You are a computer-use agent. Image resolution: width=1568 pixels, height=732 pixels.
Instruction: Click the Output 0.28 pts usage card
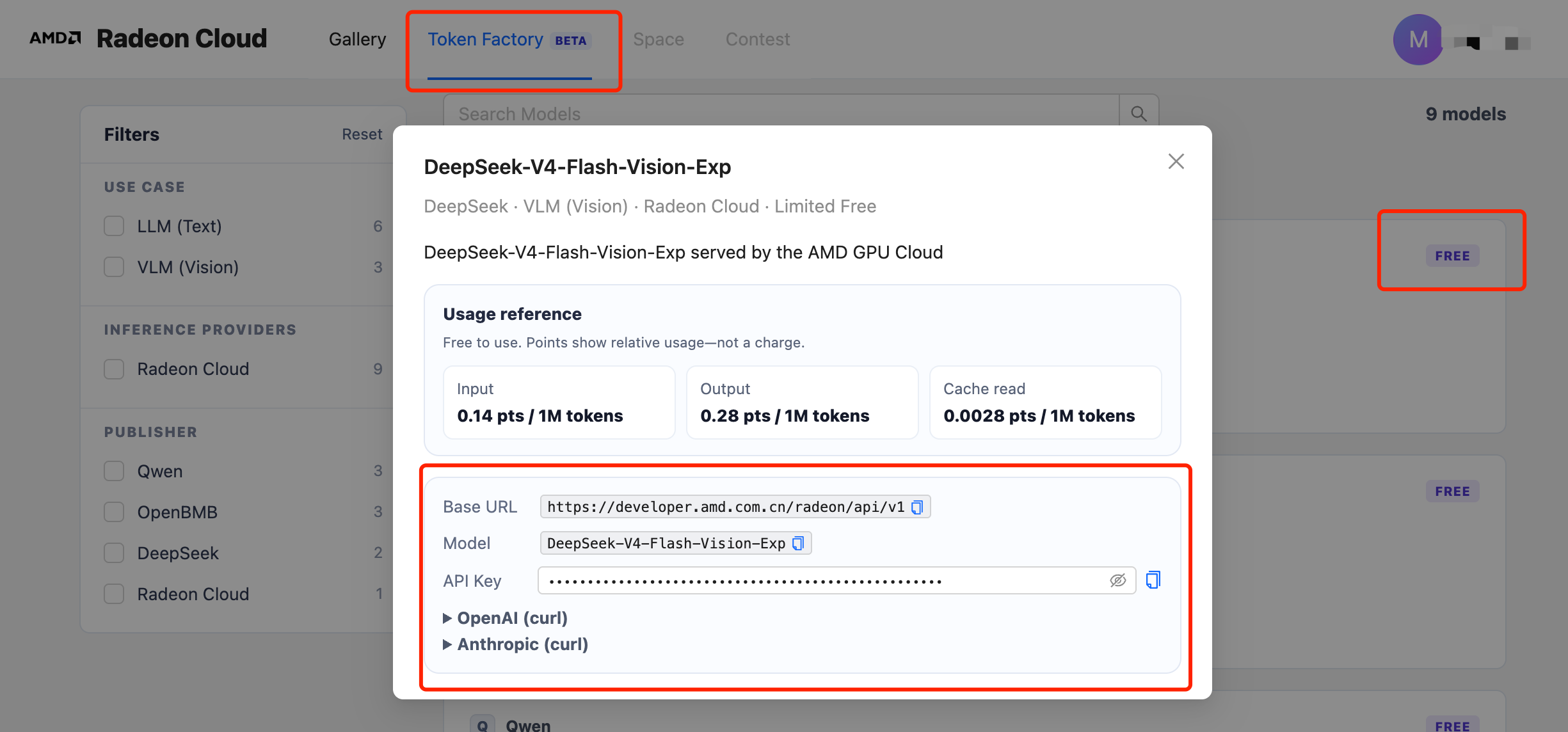[x=803, y=402]
